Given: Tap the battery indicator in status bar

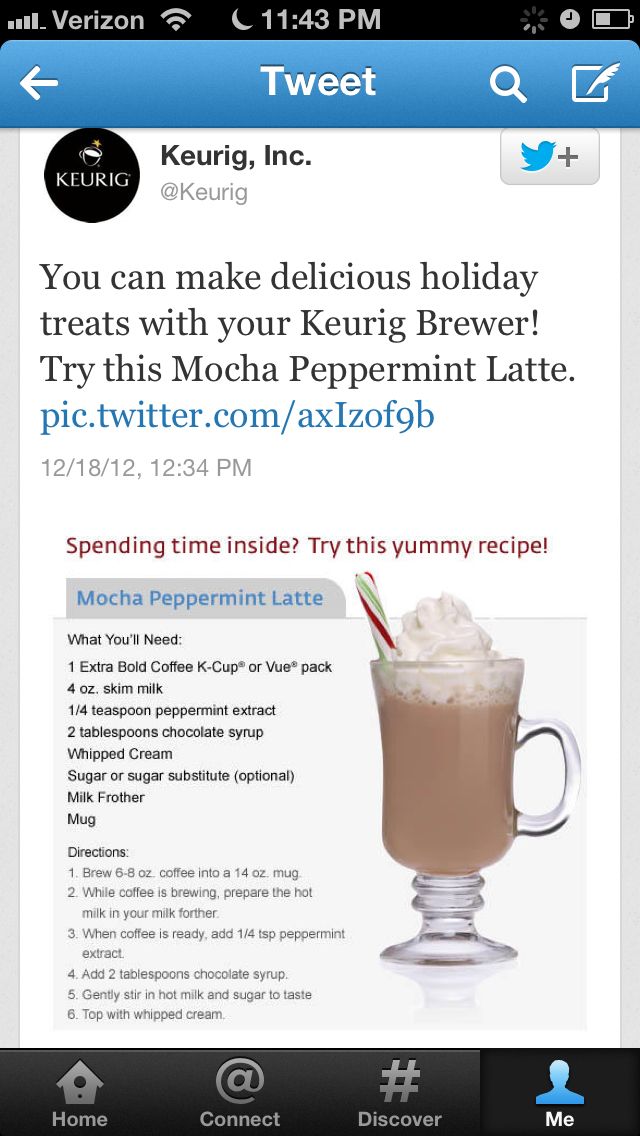Looking at the screenshot, I should [x=611, y=20].
